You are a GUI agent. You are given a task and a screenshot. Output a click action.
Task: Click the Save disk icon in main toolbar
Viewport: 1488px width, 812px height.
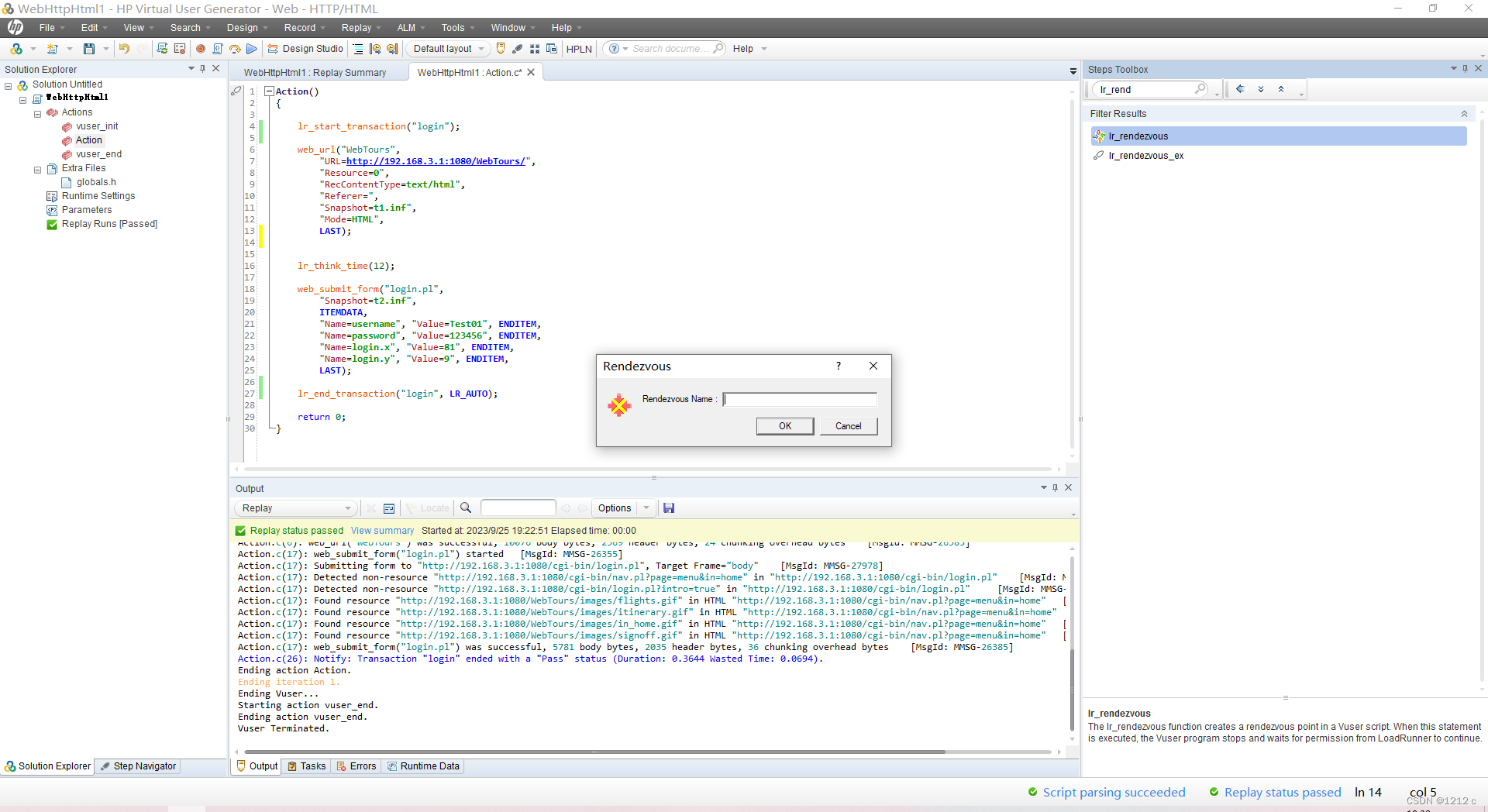tap(89, 49)
